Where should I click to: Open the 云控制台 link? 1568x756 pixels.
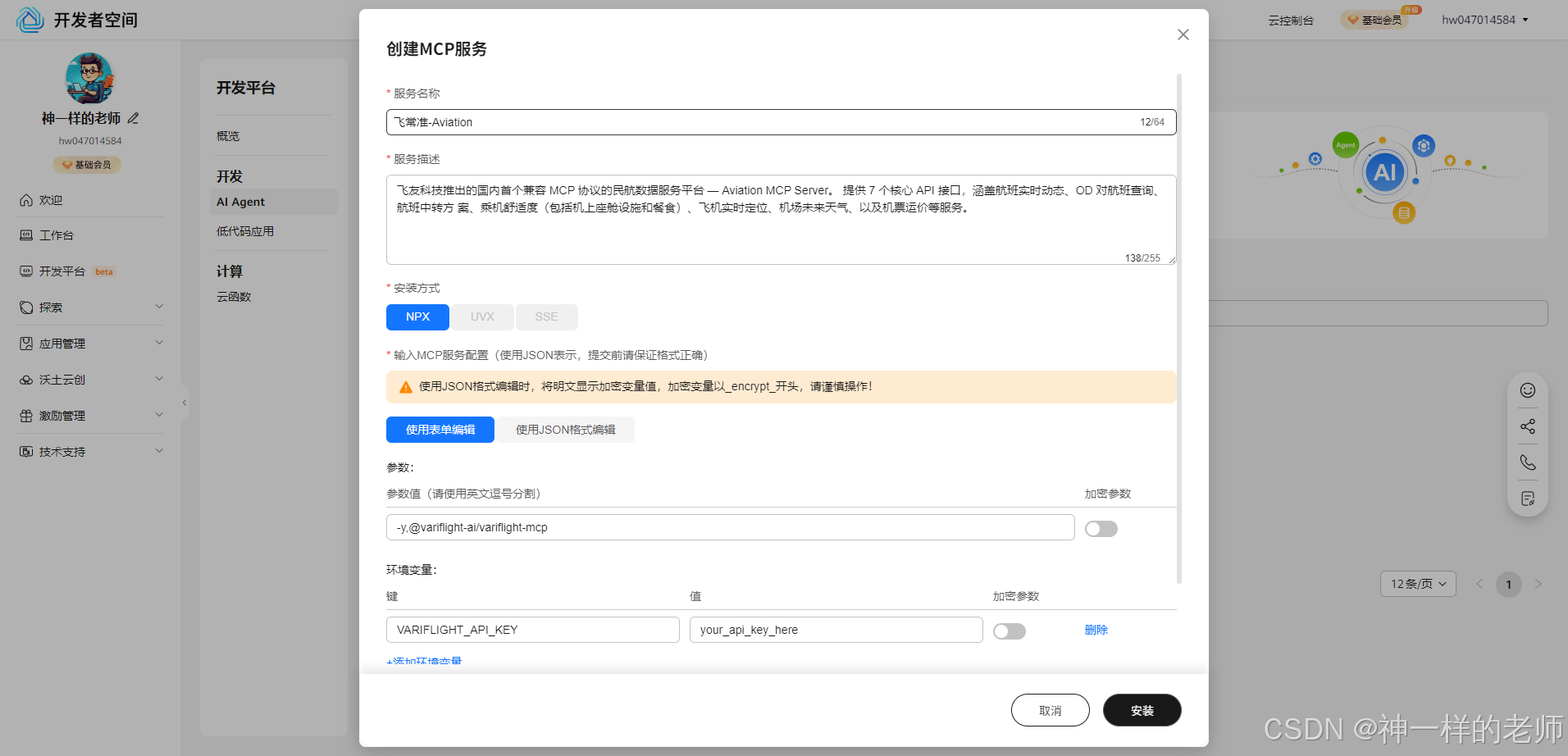coord(1291,20)
